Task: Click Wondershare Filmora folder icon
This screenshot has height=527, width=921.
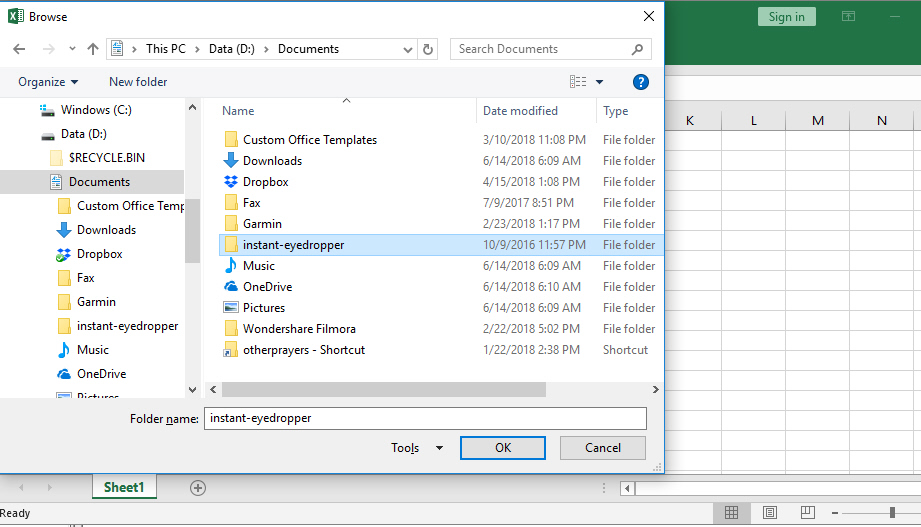Action: pos(231,329)
